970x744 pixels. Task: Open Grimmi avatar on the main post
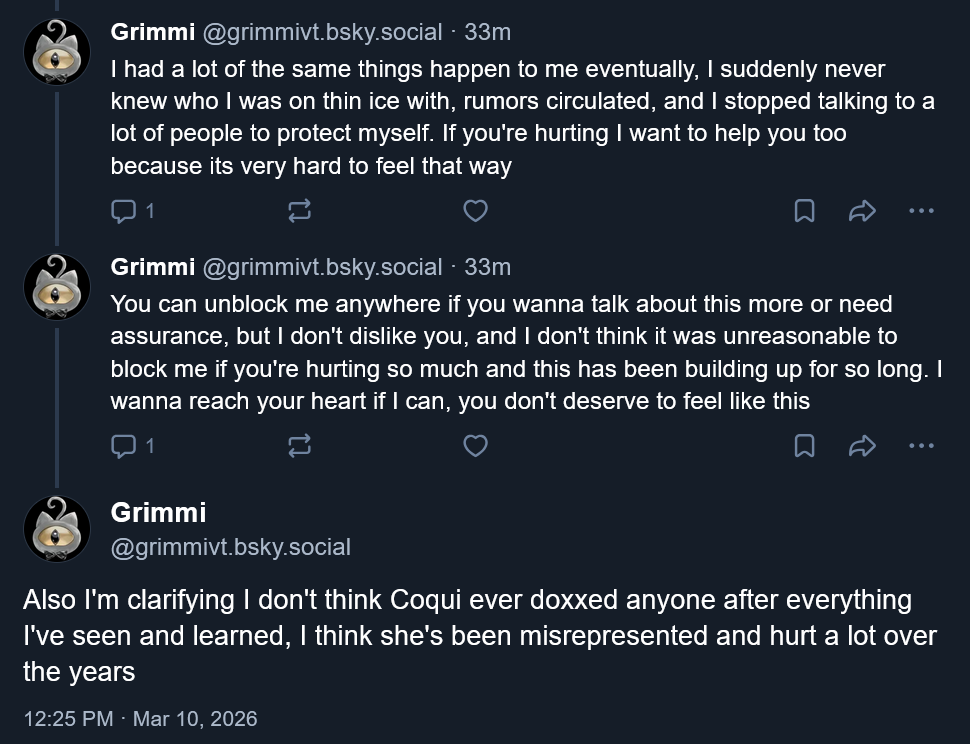click(57, 529)
